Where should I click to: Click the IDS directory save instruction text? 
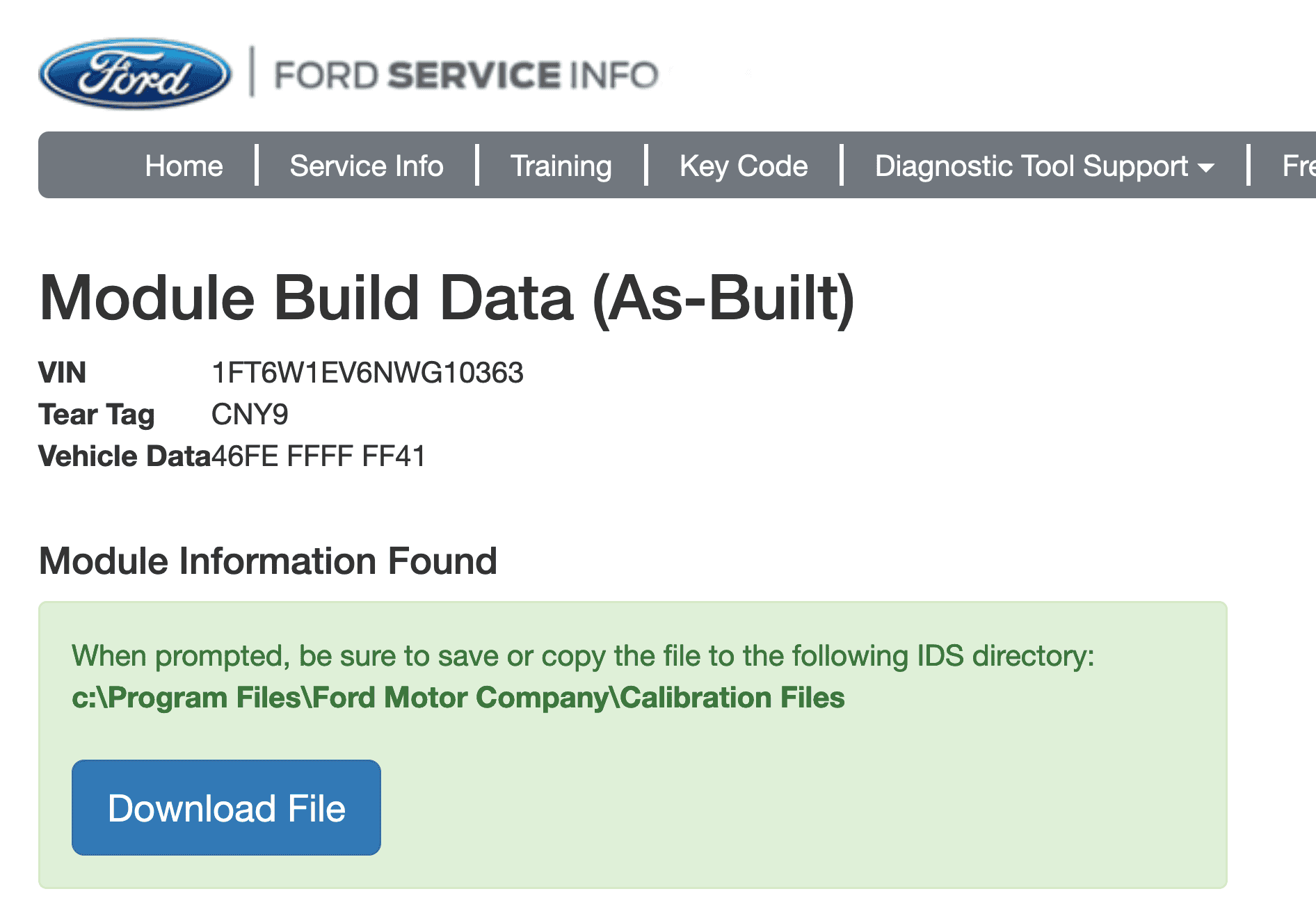tap(582, 655)
